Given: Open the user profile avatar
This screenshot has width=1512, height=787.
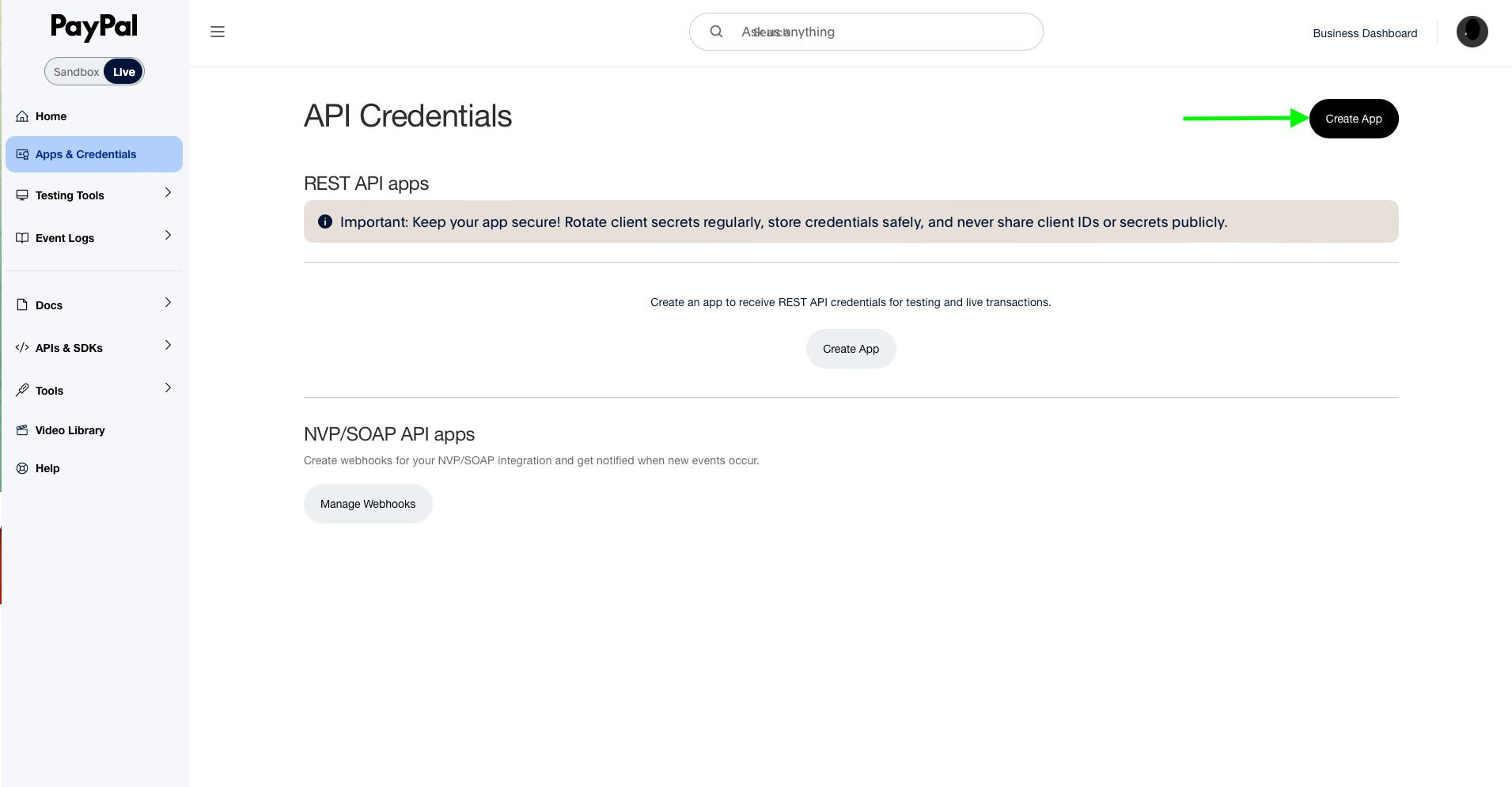Looking at the screenshot, I should [x=1472, y=32].
